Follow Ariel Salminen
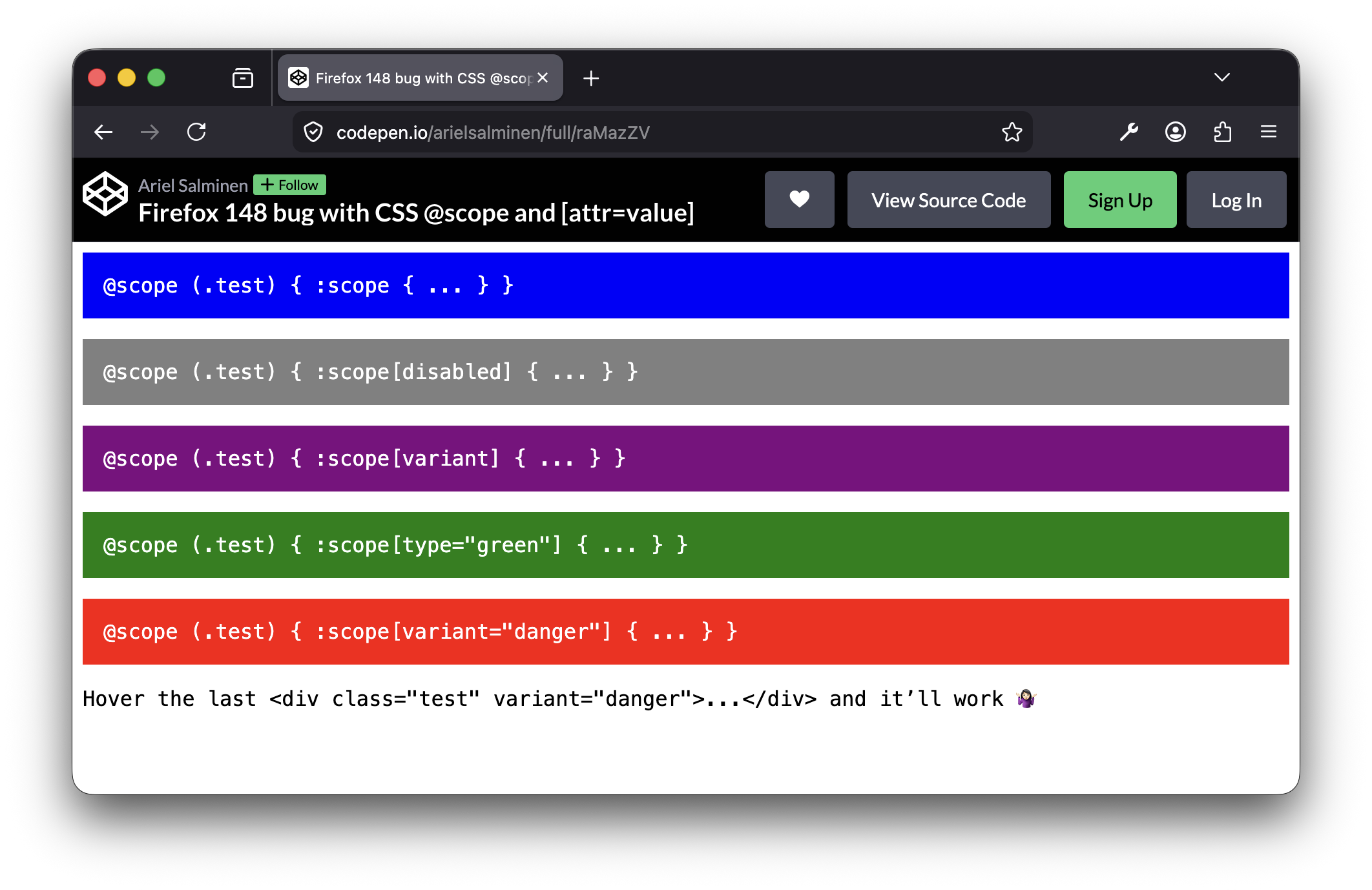 (x=289, y=185)
